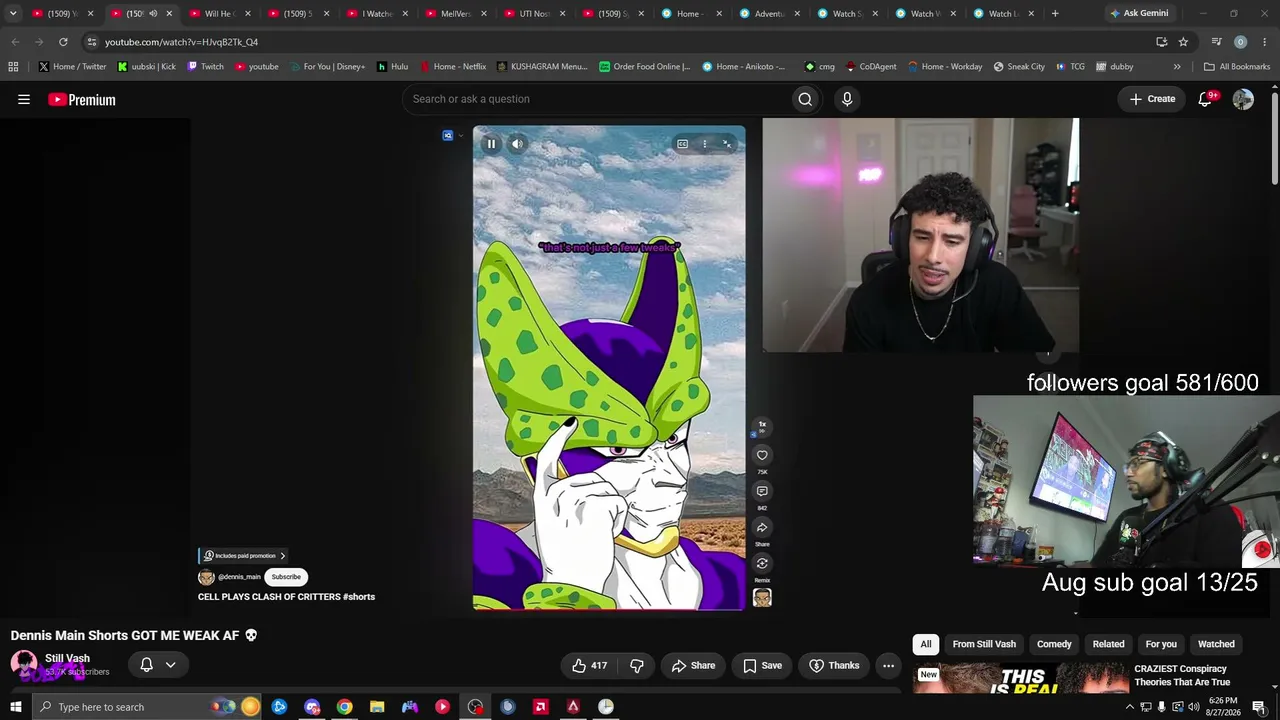Show hidden system tray icons
1280x720 pixels.
(x=1130, y=707)
